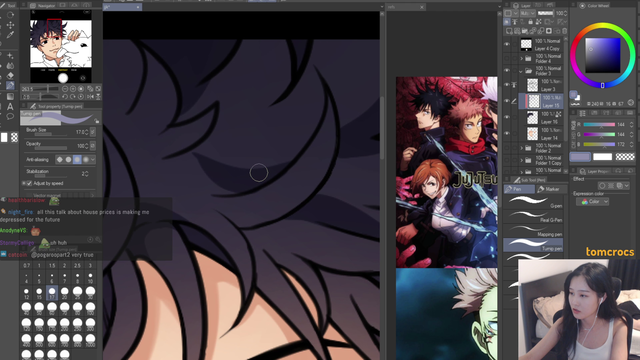Select the Eyedropper tool

click(10, 35)
